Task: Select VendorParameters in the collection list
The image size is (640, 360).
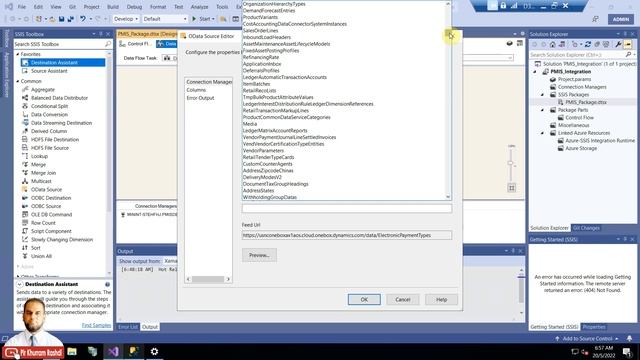Action: [263, 151]
